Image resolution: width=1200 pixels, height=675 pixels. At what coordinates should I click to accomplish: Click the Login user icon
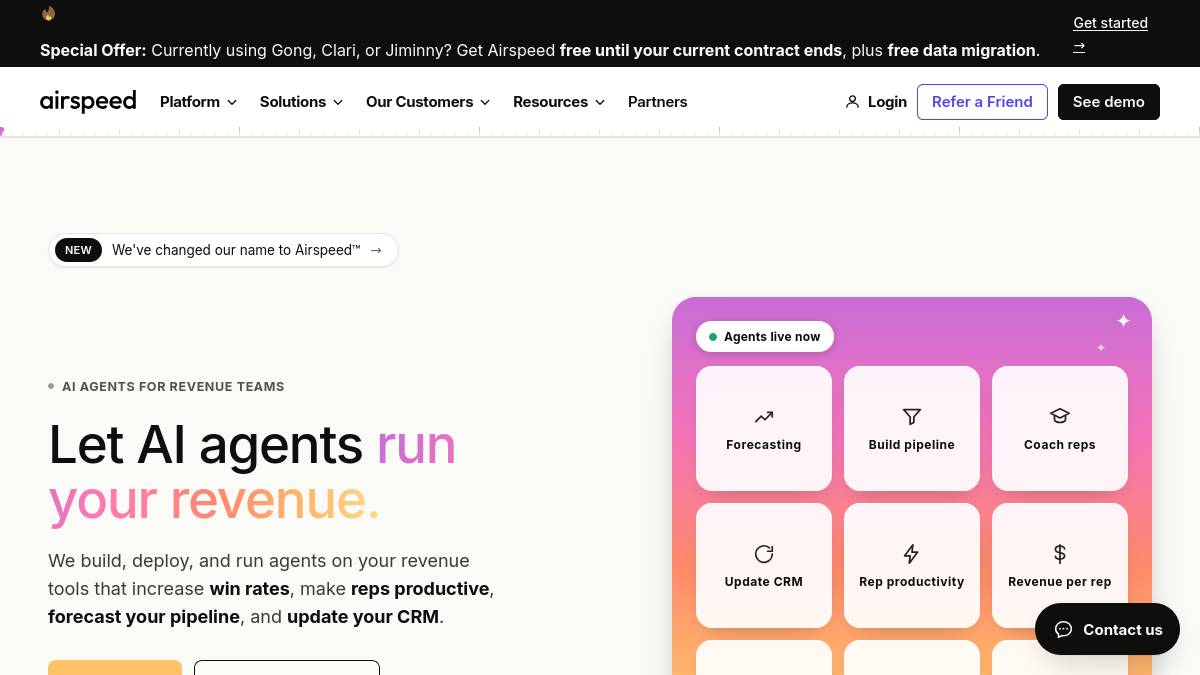point(852,102)
